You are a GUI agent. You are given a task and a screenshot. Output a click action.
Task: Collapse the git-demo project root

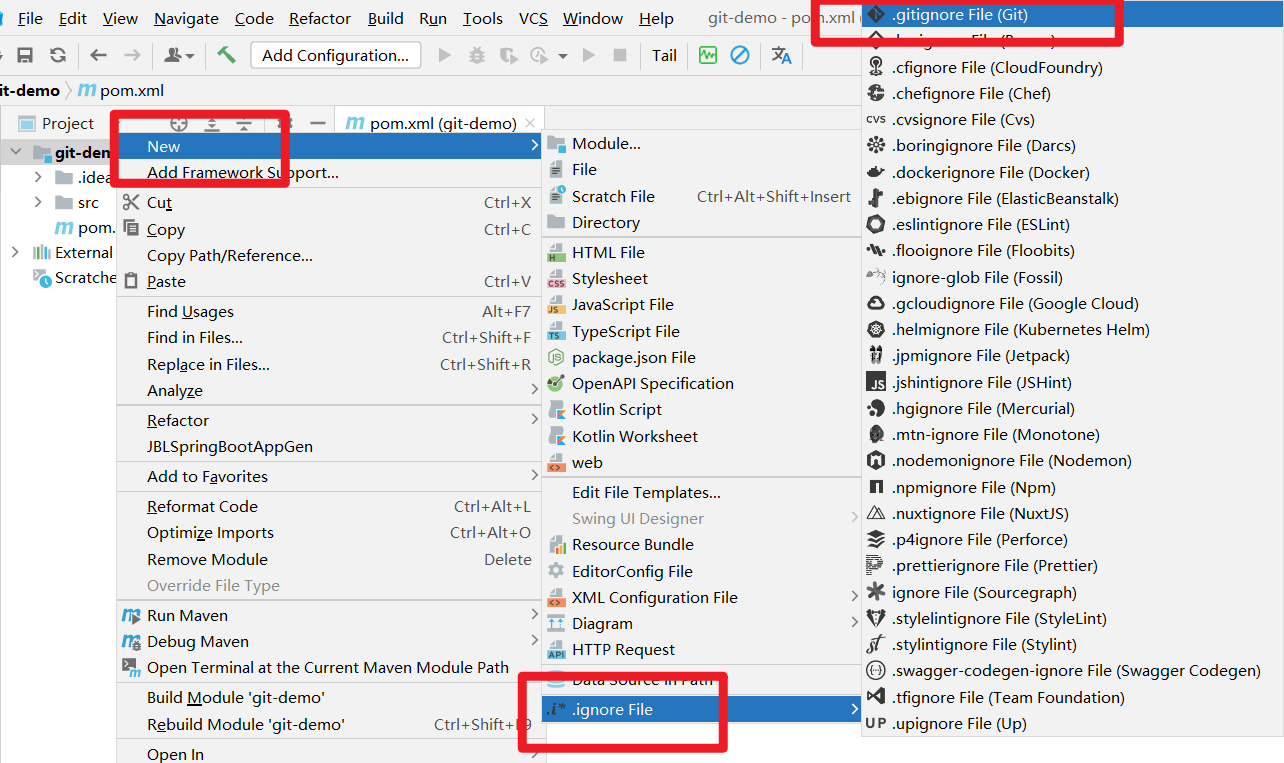pos(14,152)
